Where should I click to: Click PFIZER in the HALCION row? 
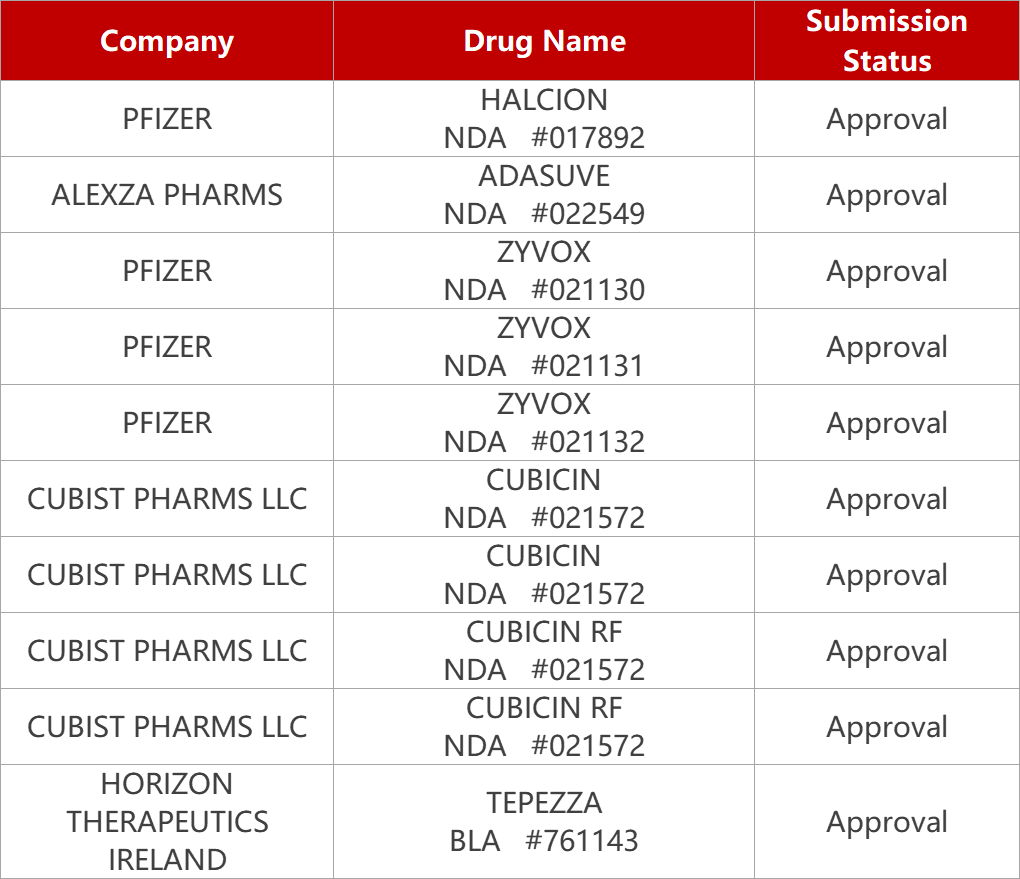[x=167, y=119]
